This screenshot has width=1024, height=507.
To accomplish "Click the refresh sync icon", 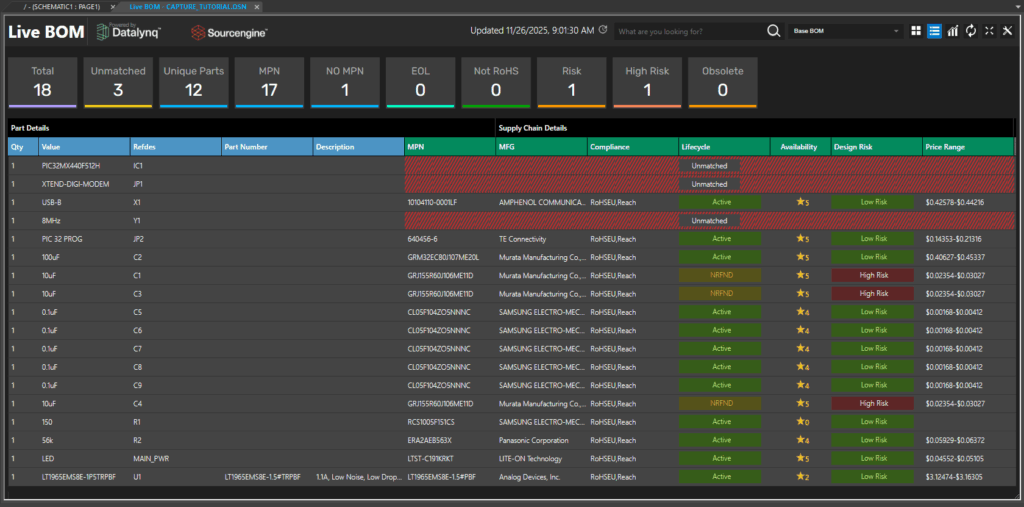I will pyautogui.click(x=970, y=31).
